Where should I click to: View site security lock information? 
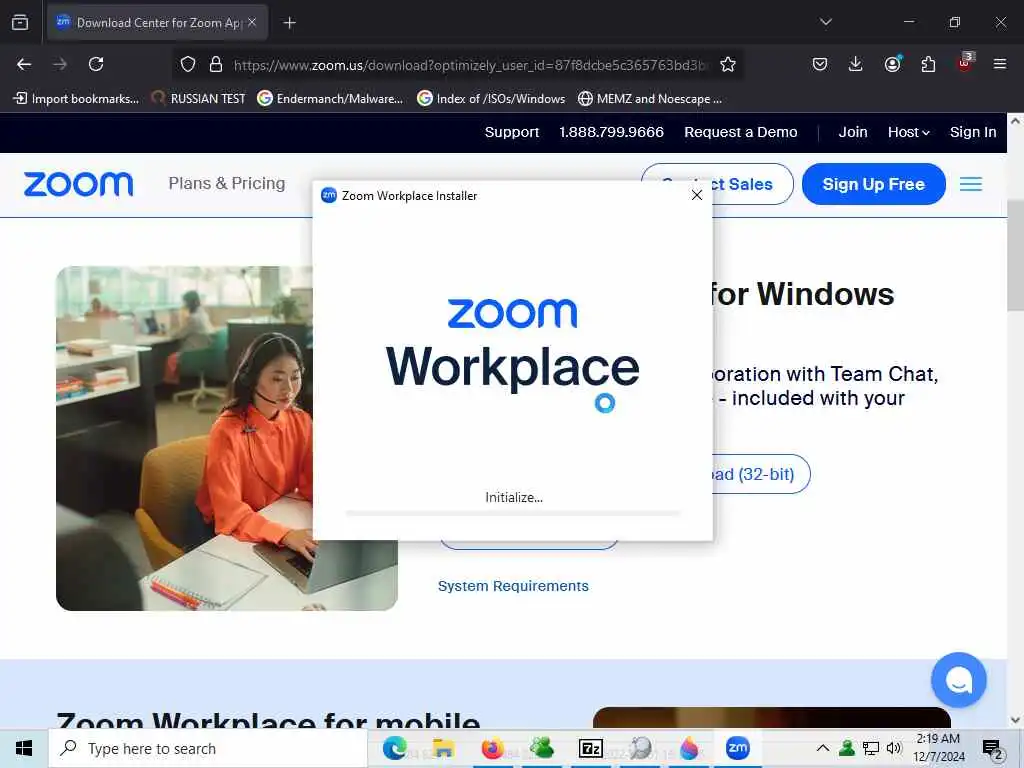click(x=216, y=64)
